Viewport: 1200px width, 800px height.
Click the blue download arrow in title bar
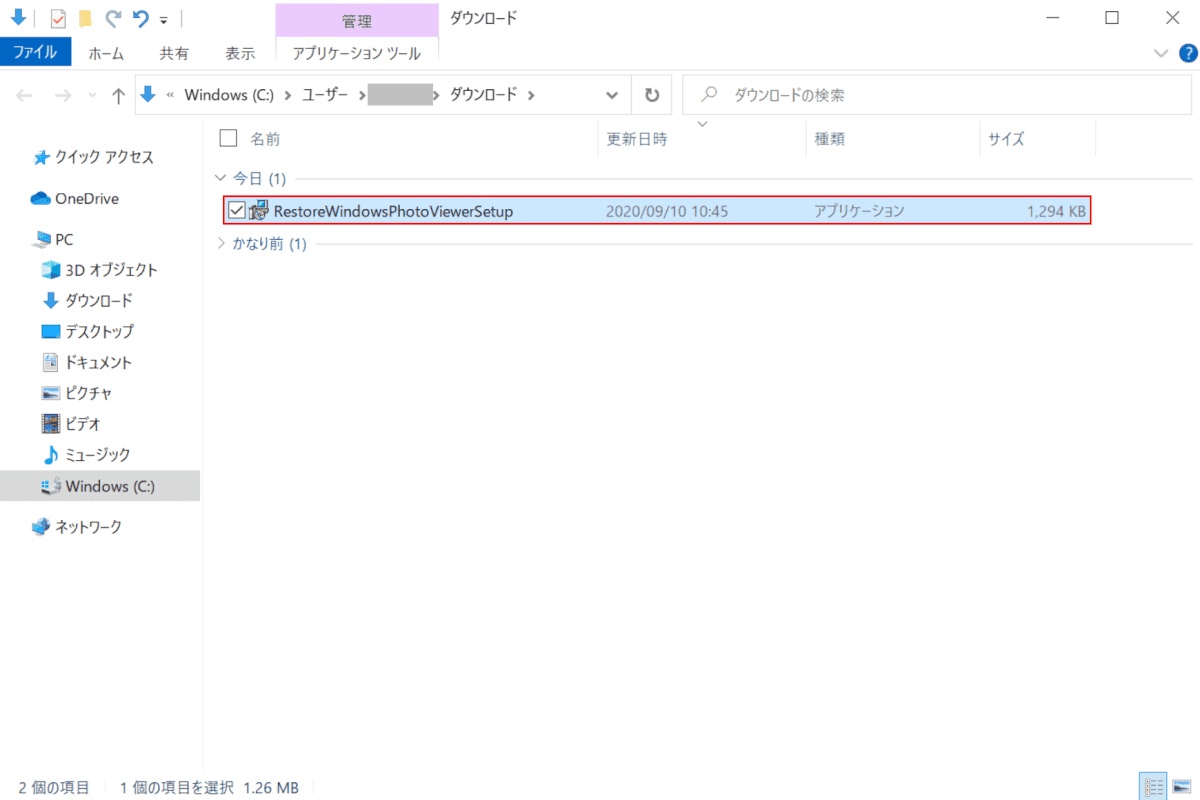pyautogui.click(x=18, y=17)
